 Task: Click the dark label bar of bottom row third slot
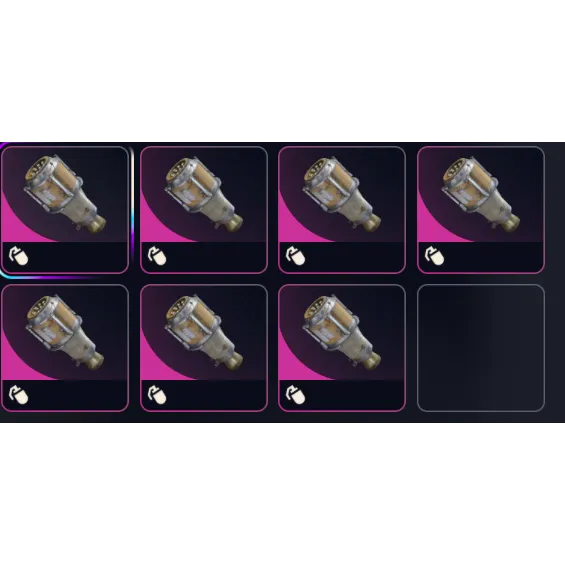coord(342,395)
